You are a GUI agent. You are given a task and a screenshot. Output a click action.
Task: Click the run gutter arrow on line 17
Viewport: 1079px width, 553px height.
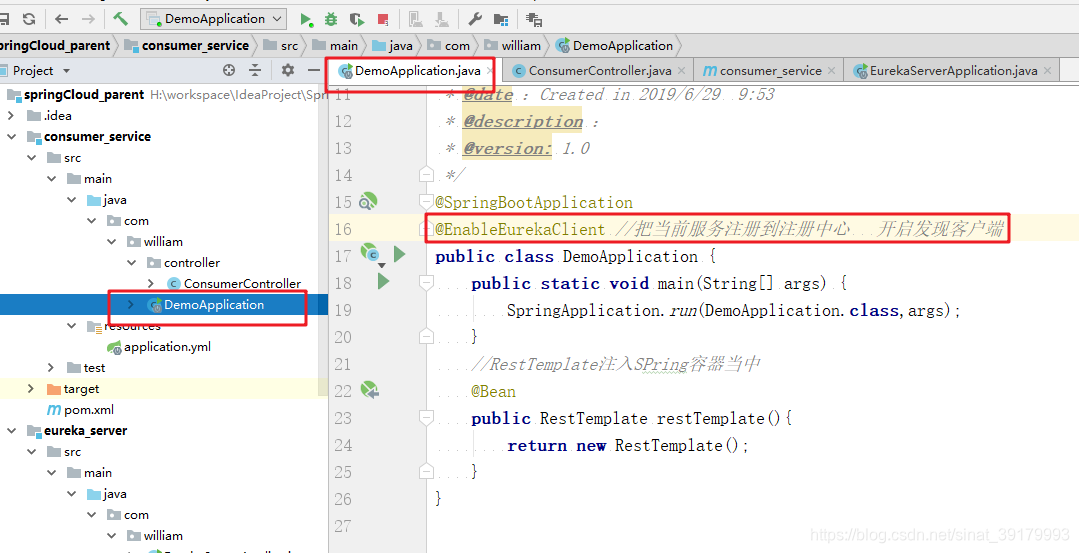[400, 255]
